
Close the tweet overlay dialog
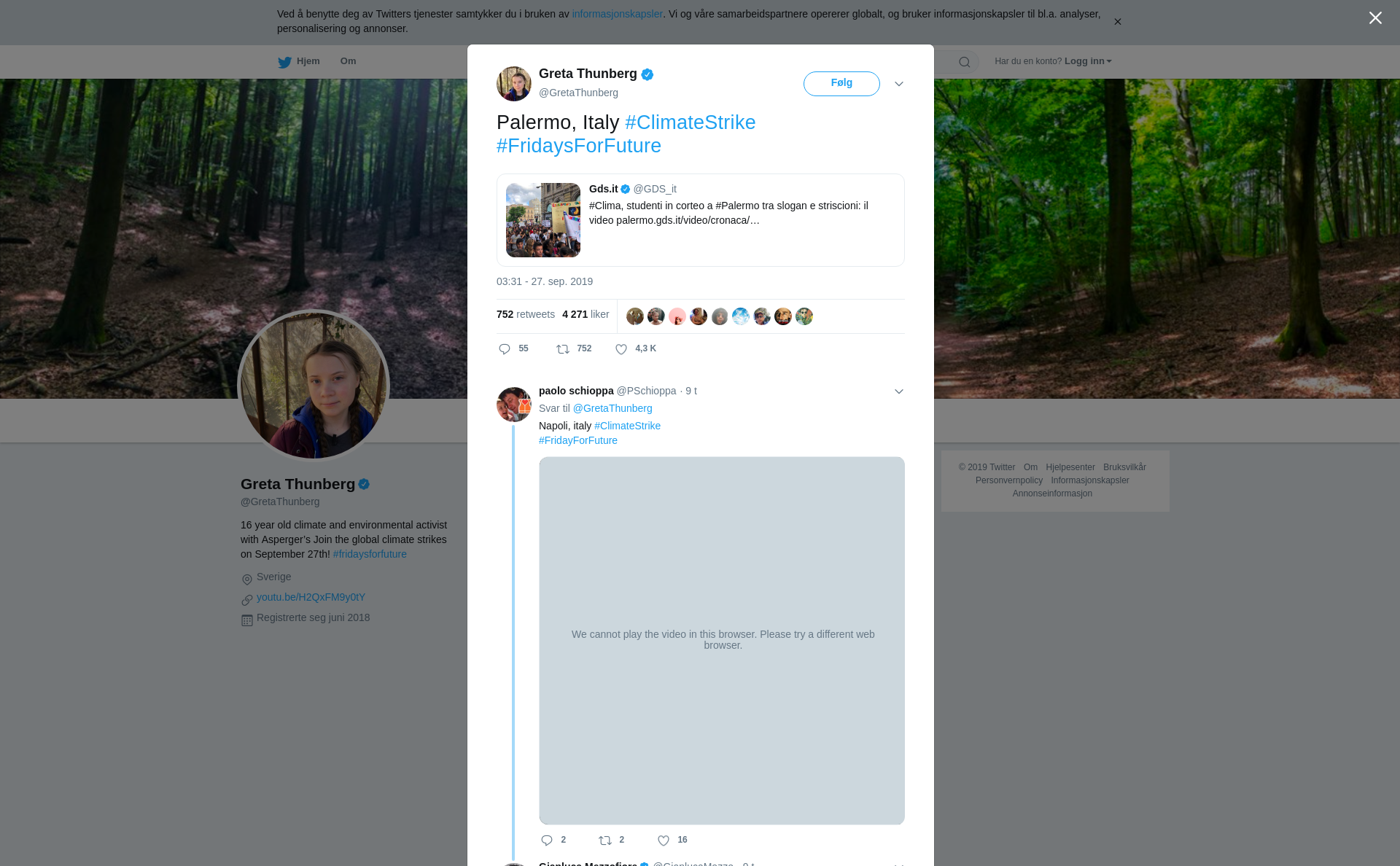tap(1375, 18)
